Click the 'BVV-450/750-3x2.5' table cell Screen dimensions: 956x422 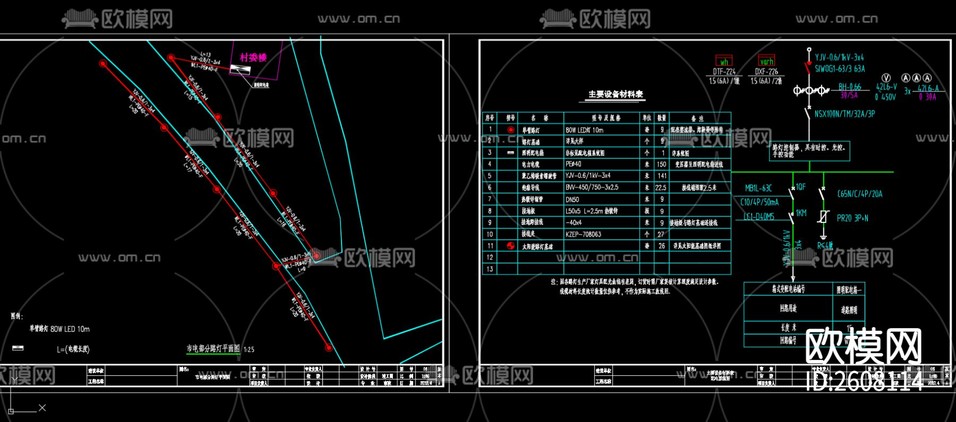tap(601, 187)
